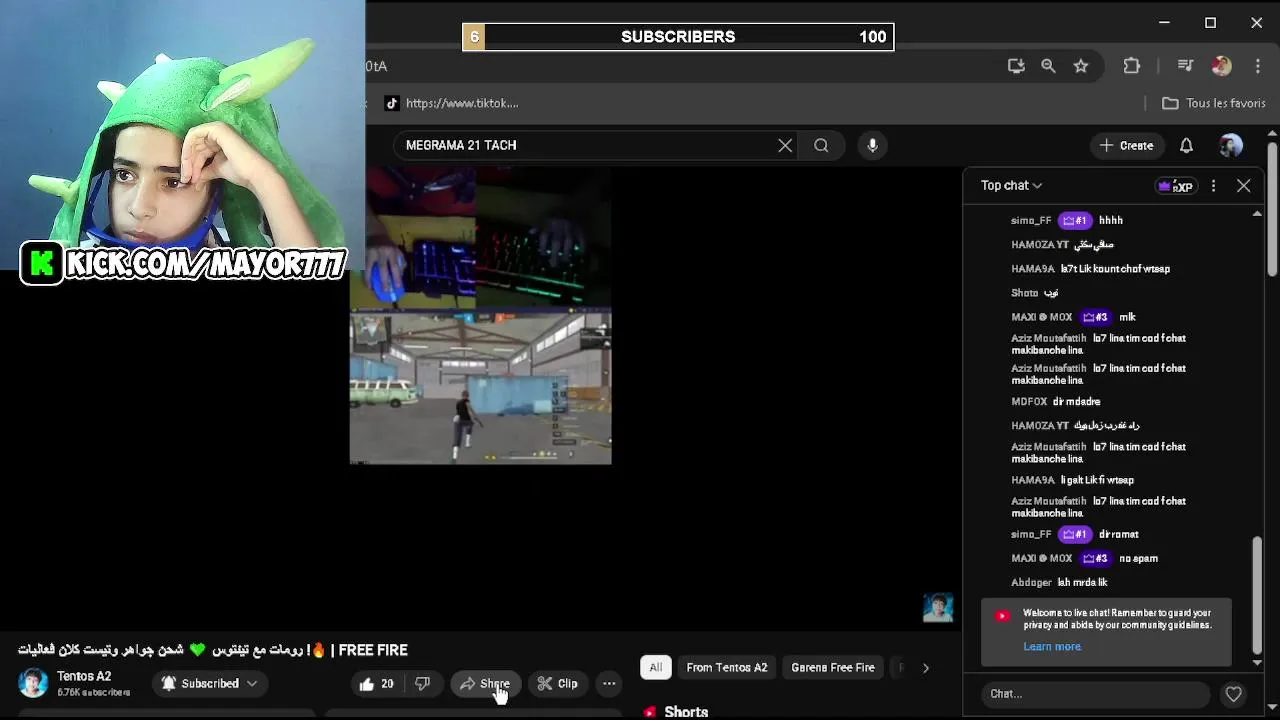
Task: Click the install app icon in the address bar
Action: coord(1016,66)
